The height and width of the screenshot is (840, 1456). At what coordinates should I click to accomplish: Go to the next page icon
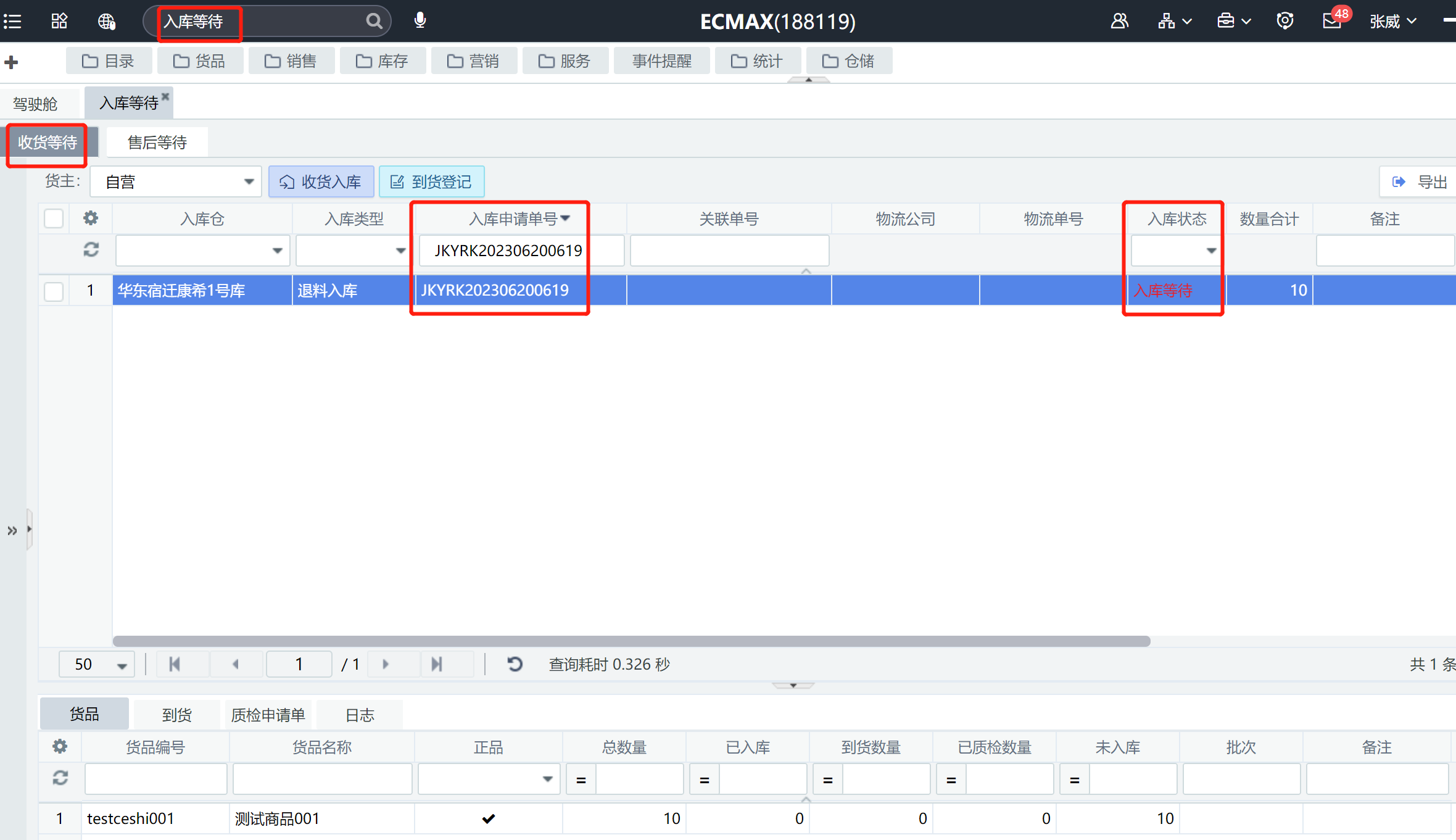coord(386,664)
